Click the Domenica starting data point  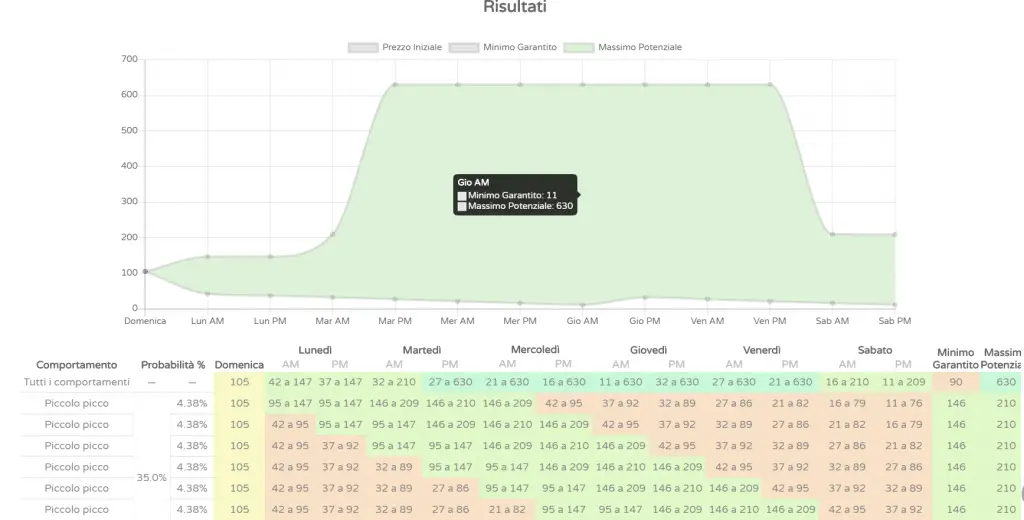(145, 271)
